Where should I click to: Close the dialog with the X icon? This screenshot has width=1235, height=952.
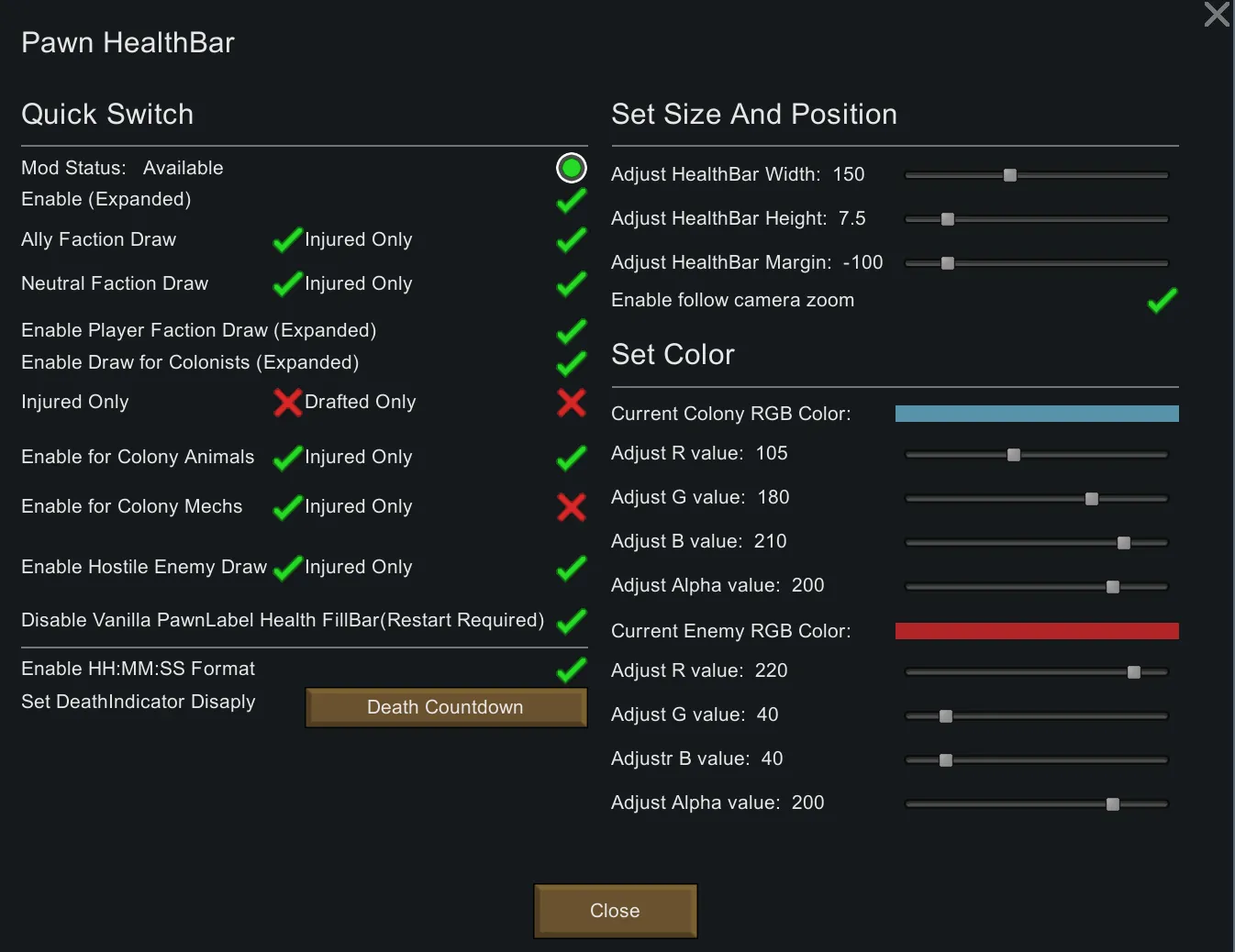coord(1216,15)
